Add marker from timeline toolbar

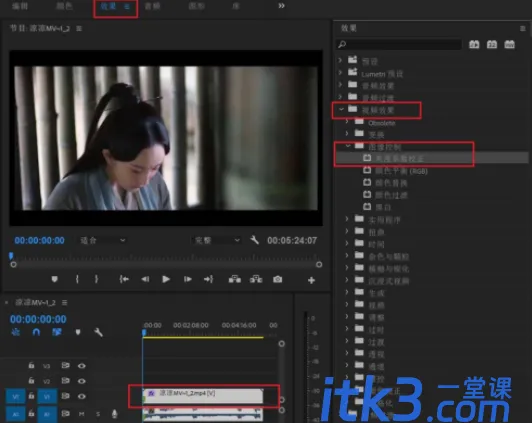[x=78, y=332]
